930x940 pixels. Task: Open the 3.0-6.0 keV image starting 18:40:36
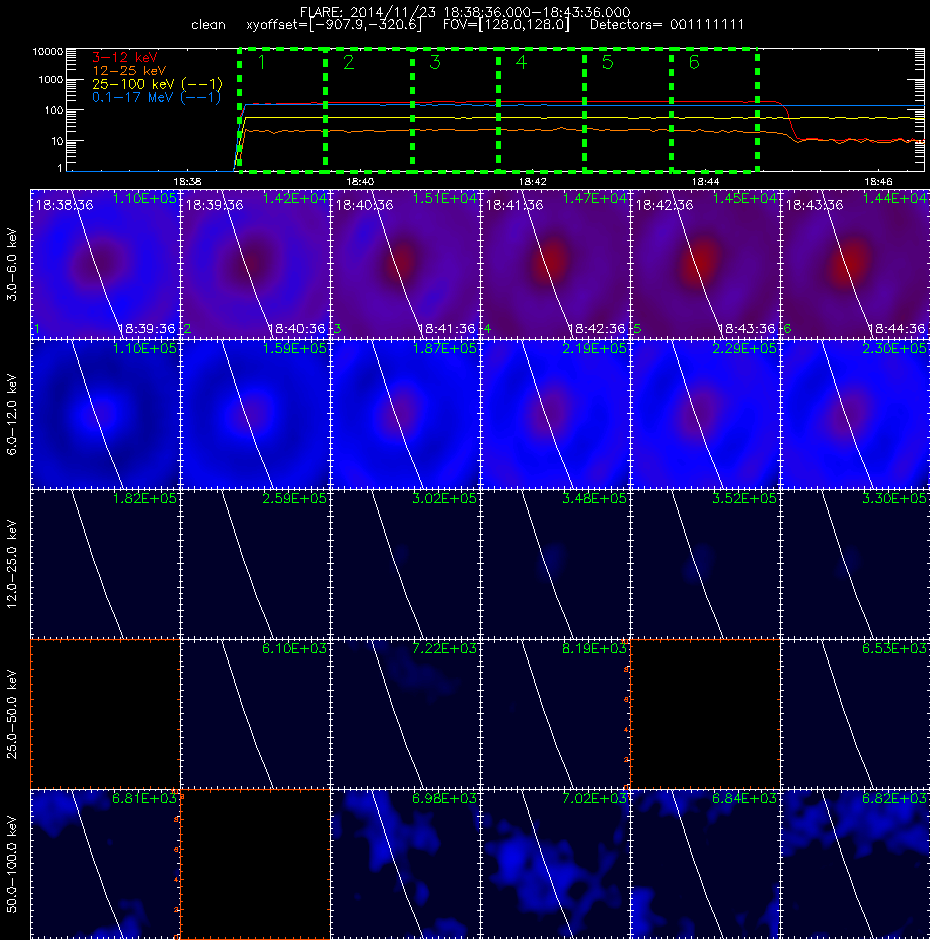(405, 264)
